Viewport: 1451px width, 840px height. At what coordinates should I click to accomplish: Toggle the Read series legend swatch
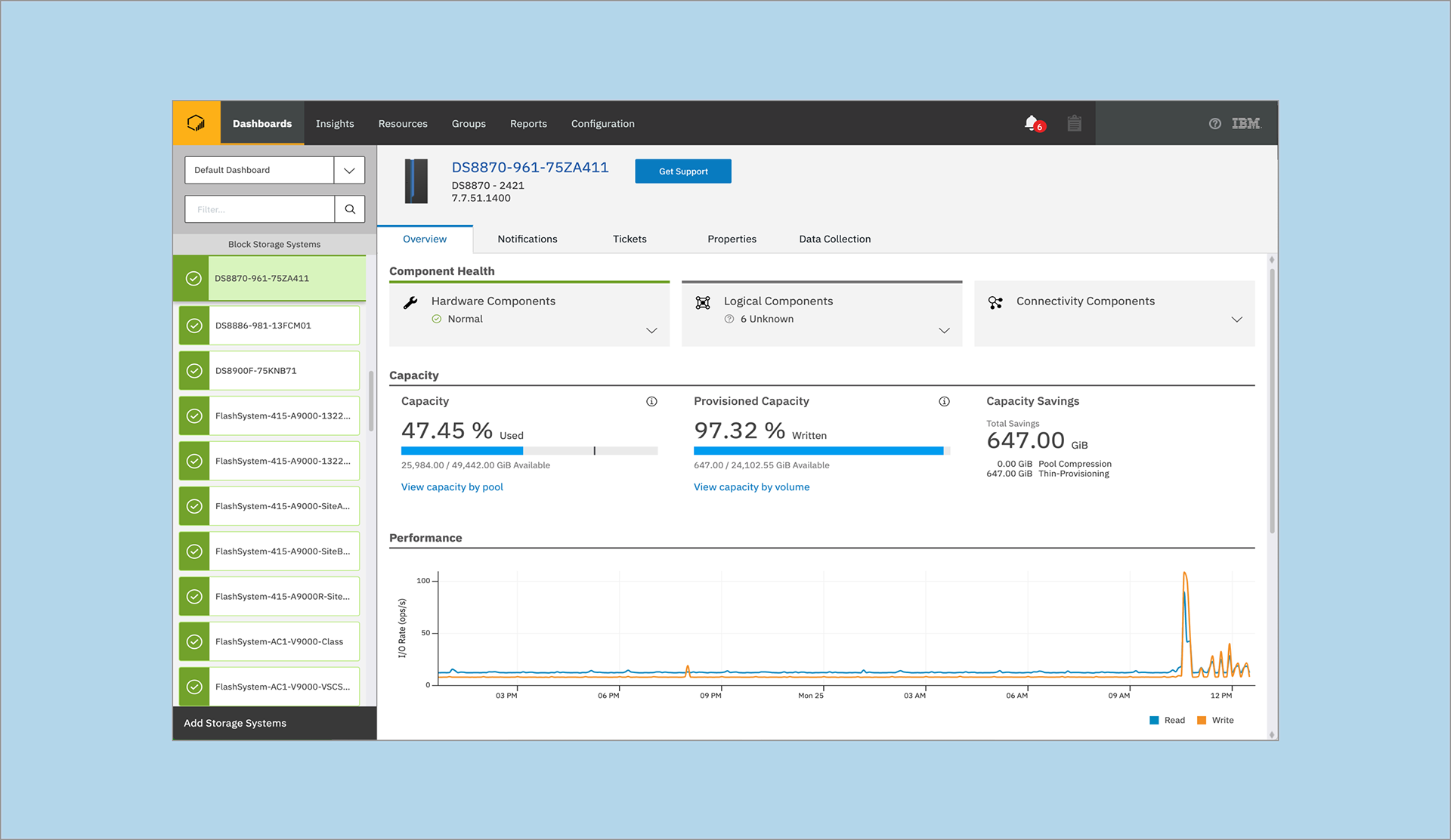click(x=1154, y=720)
